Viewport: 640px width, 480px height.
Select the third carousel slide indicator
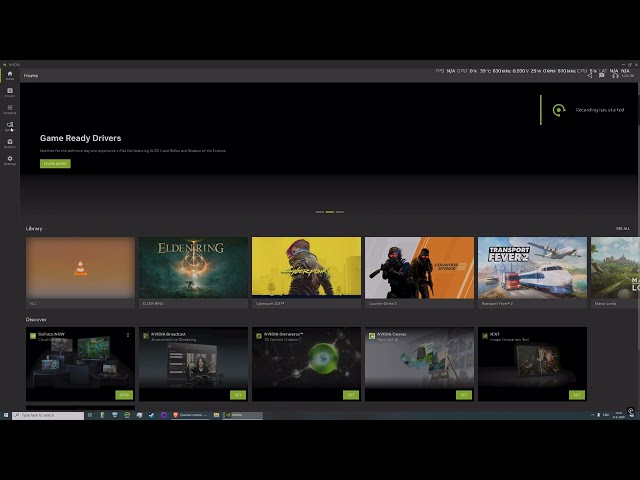340,212
